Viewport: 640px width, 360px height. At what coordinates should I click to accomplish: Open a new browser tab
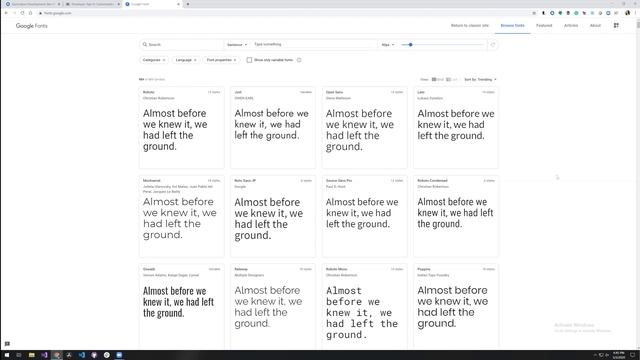188,4
